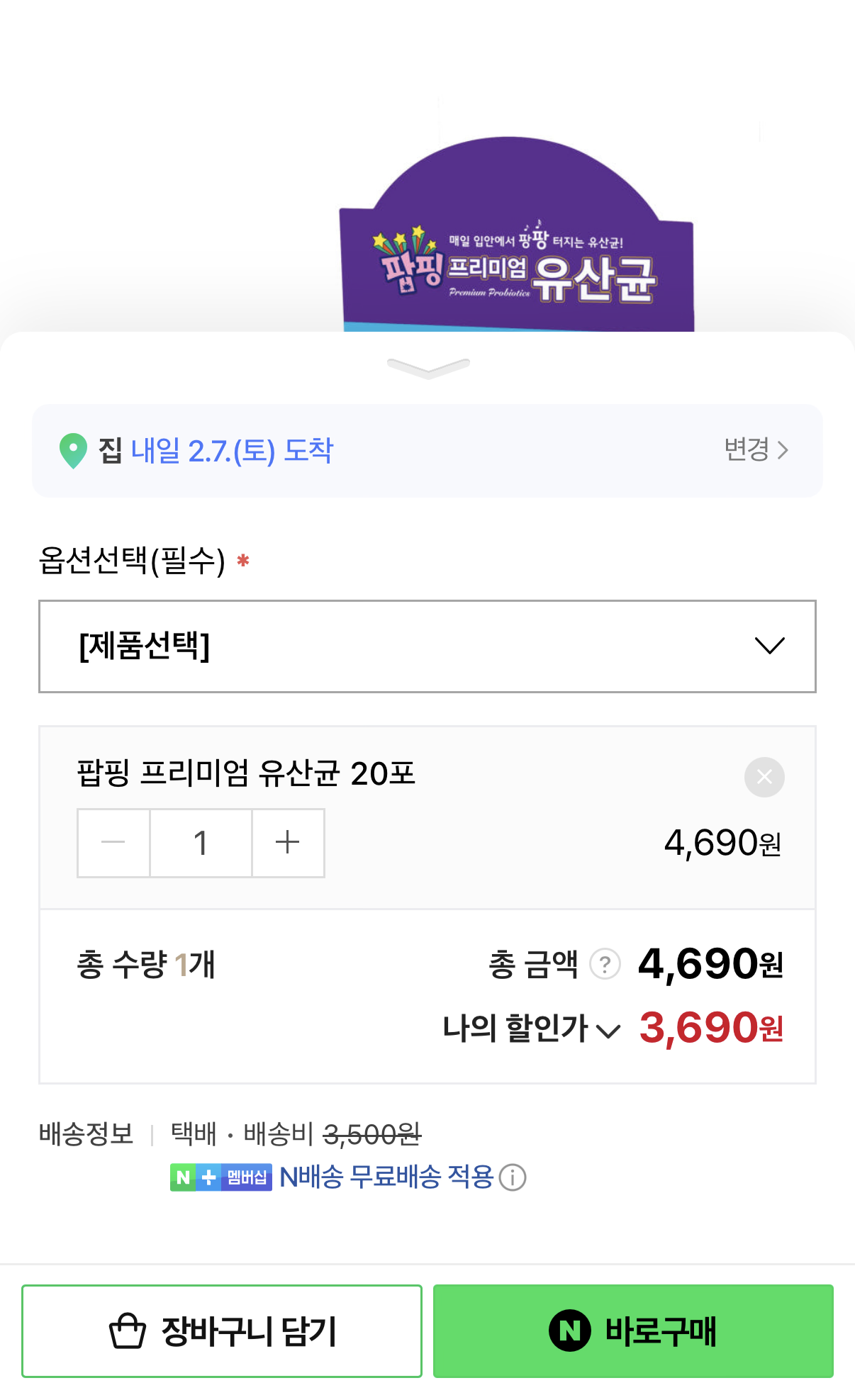Viewport: 855px width, 1400px height.
Task: Click the 내일 2.7.(토) 도착 delivery text
Action: point(232,451)
